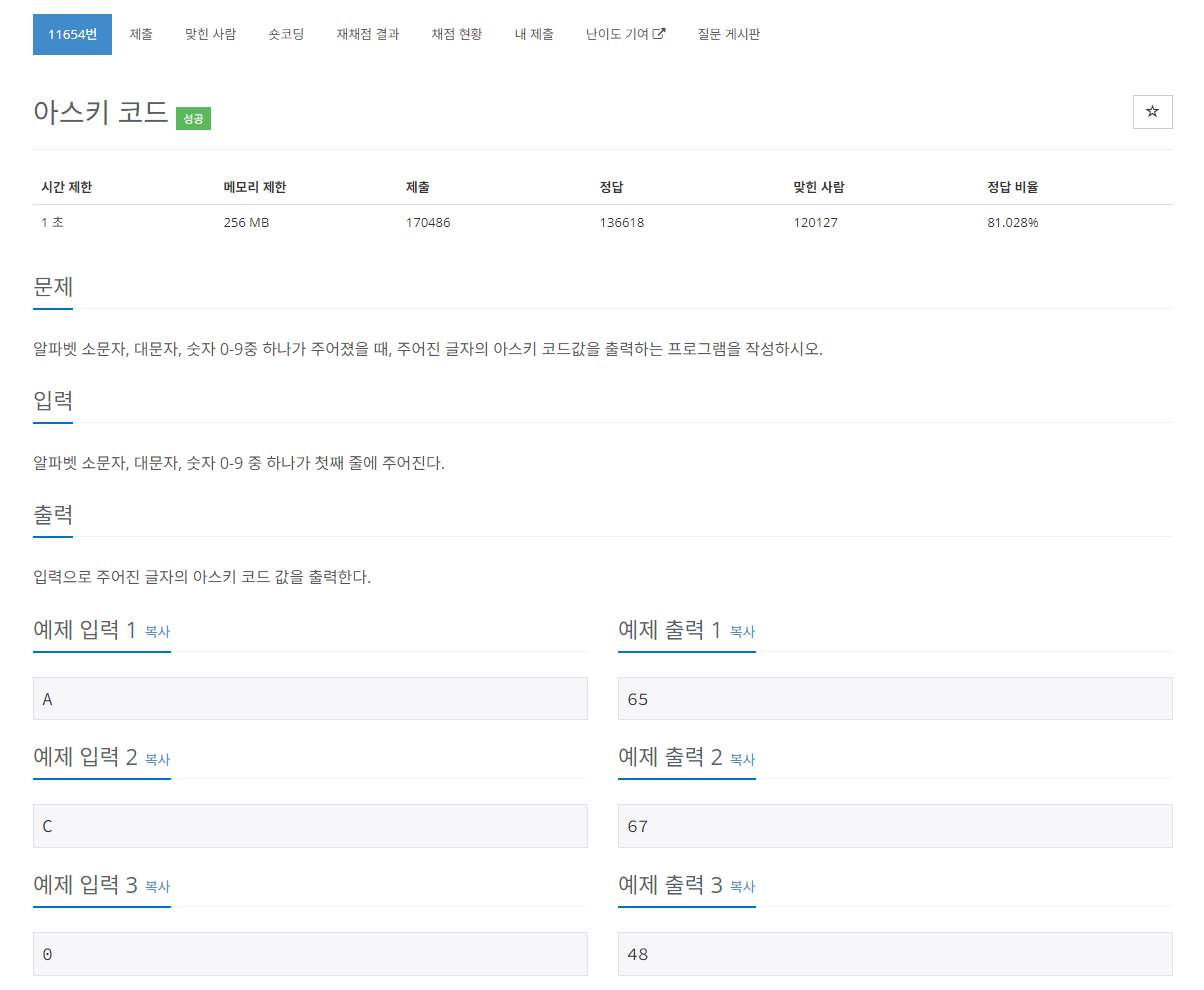Open the 11654번 problem tab

tap(72, 34)
